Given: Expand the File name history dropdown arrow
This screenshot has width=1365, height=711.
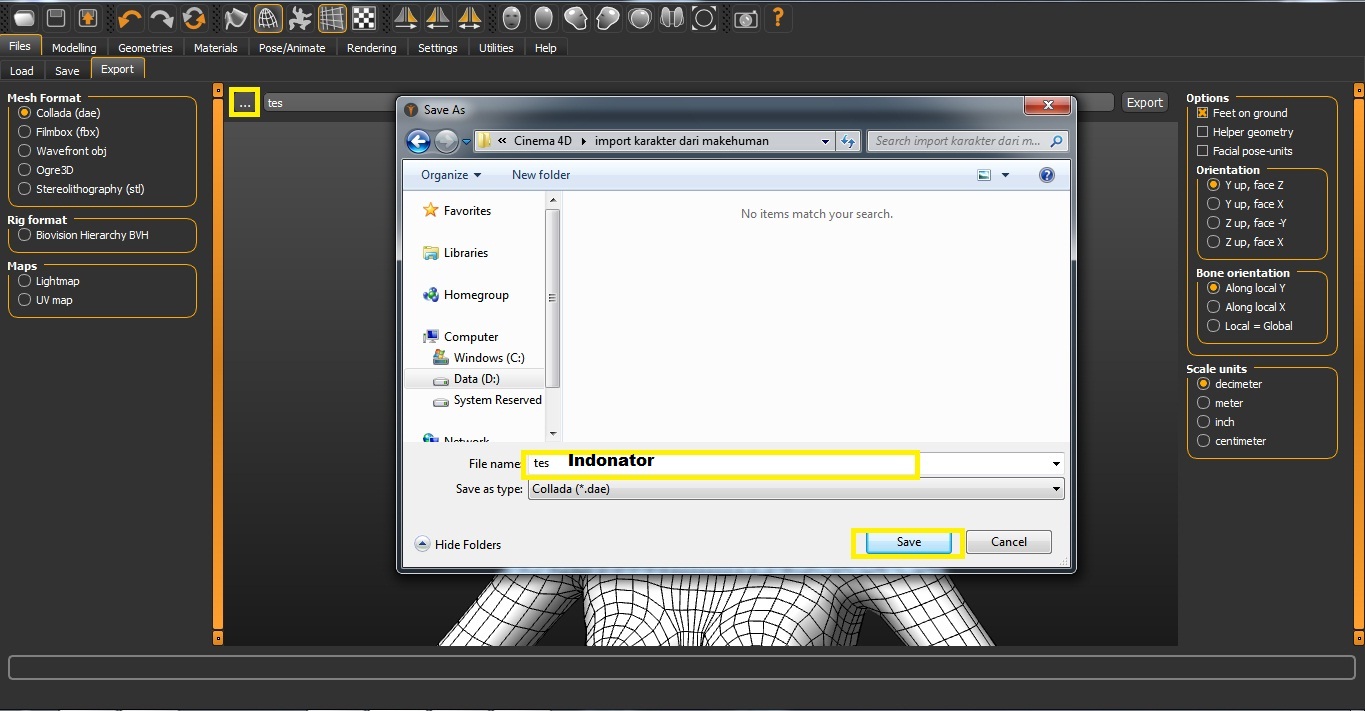Looking at the screenshot, I should [1056, 464].
